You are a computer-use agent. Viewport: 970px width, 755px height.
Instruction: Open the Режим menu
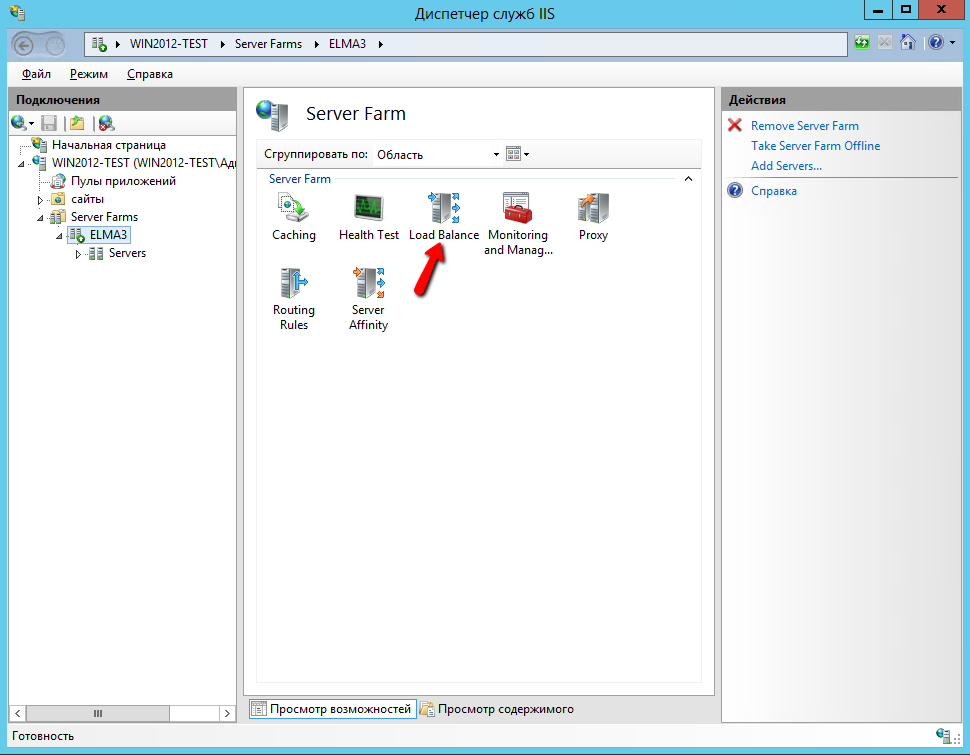click(89, 74)
